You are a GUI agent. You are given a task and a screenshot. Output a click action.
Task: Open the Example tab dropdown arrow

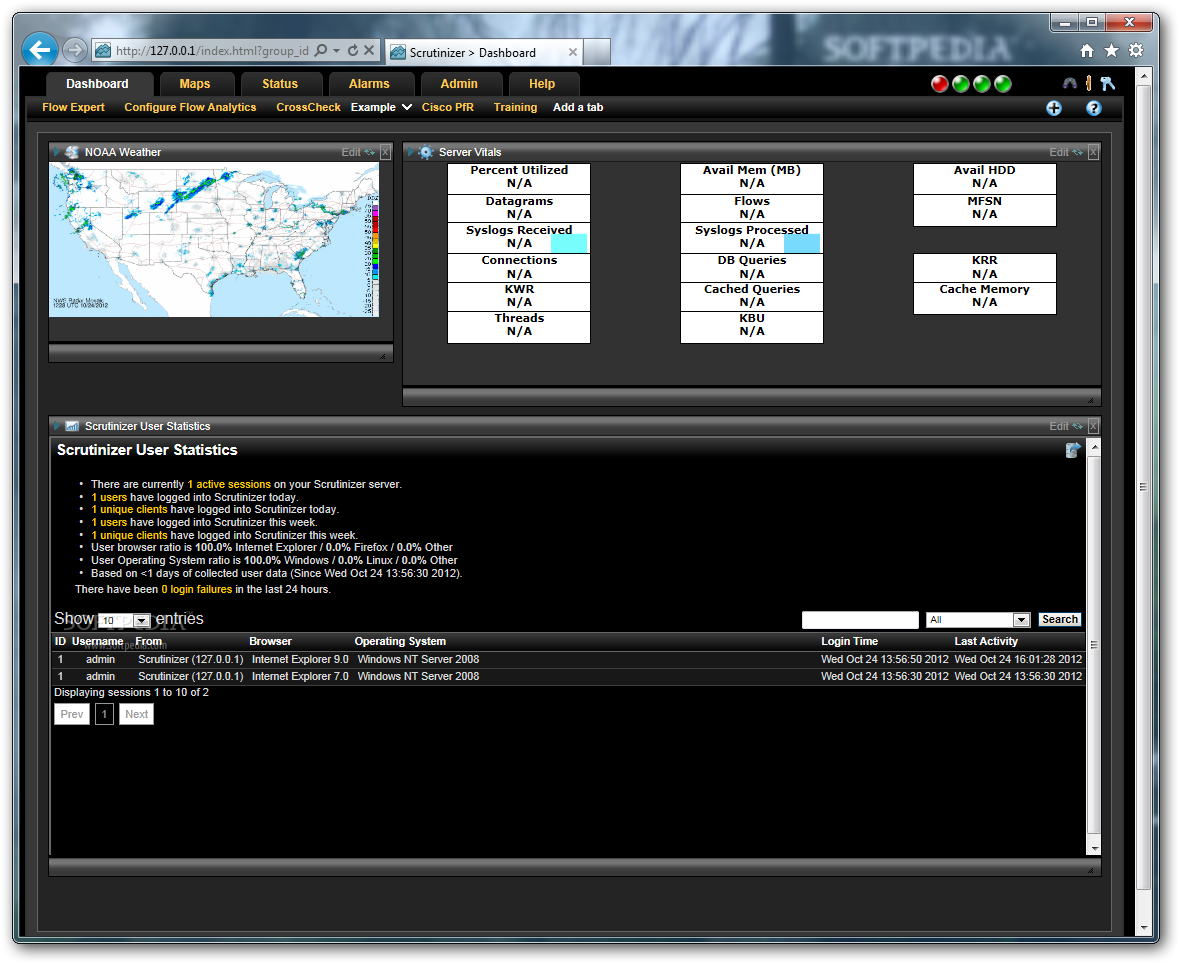[406, 108]
